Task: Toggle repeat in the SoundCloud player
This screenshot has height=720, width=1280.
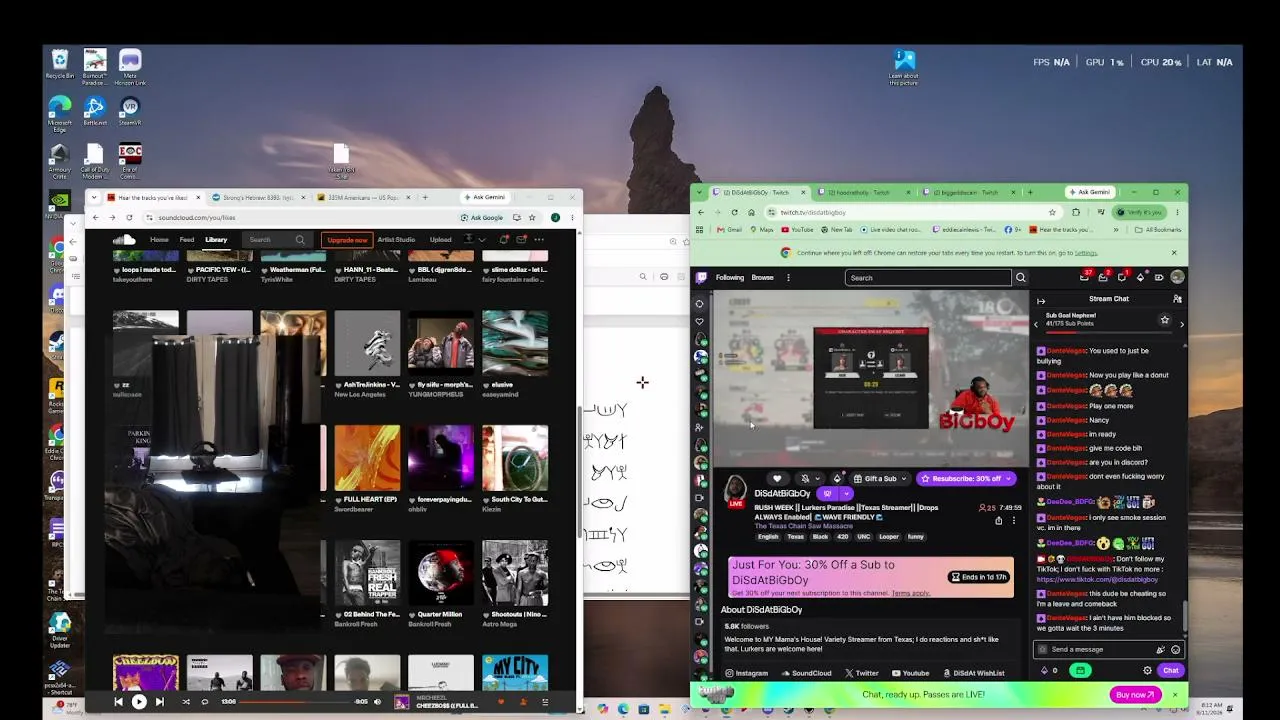Action: pyautogui.click(x=205, y=702)
